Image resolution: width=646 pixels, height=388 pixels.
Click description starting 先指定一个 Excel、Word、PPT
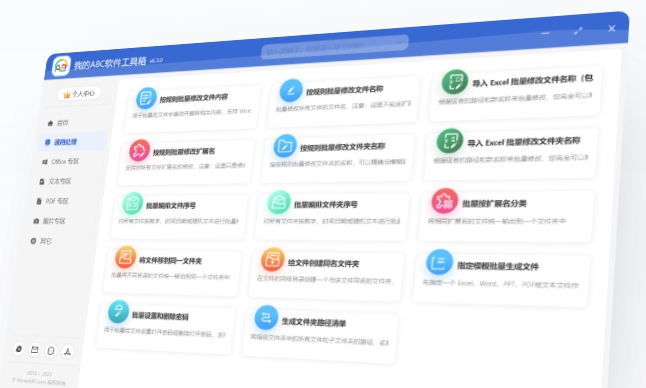coord(501,284)
